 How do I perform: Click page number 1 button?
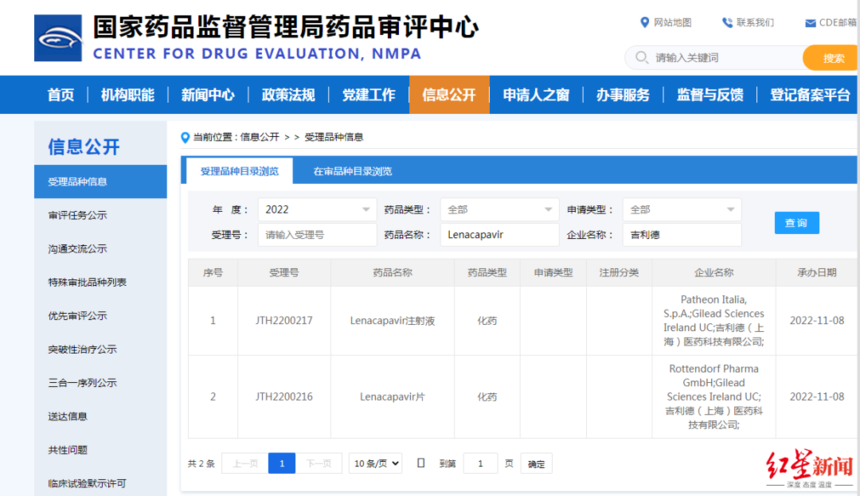tap(282, 464)
